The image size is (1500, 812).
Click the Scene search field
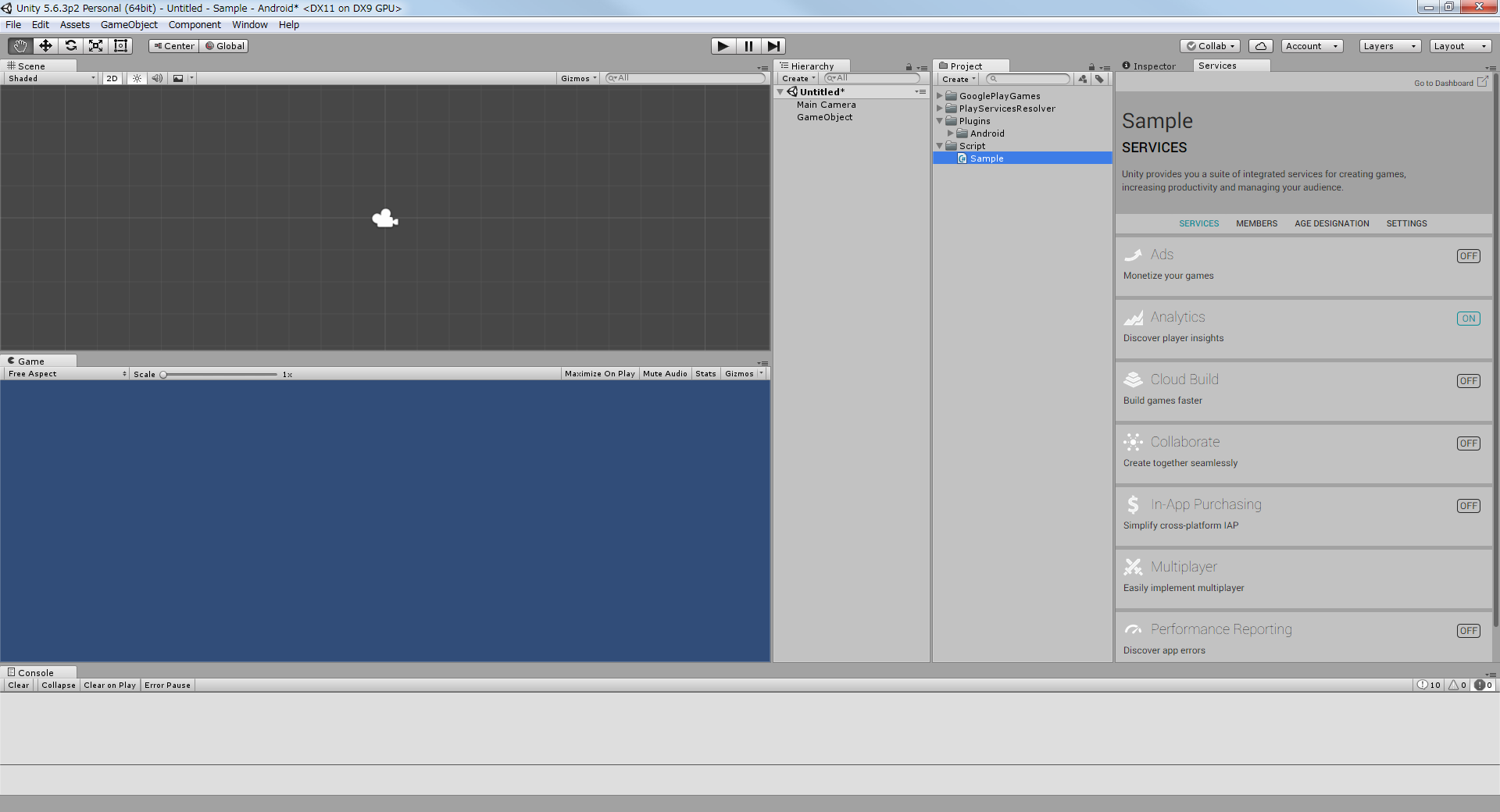point(685,78)
